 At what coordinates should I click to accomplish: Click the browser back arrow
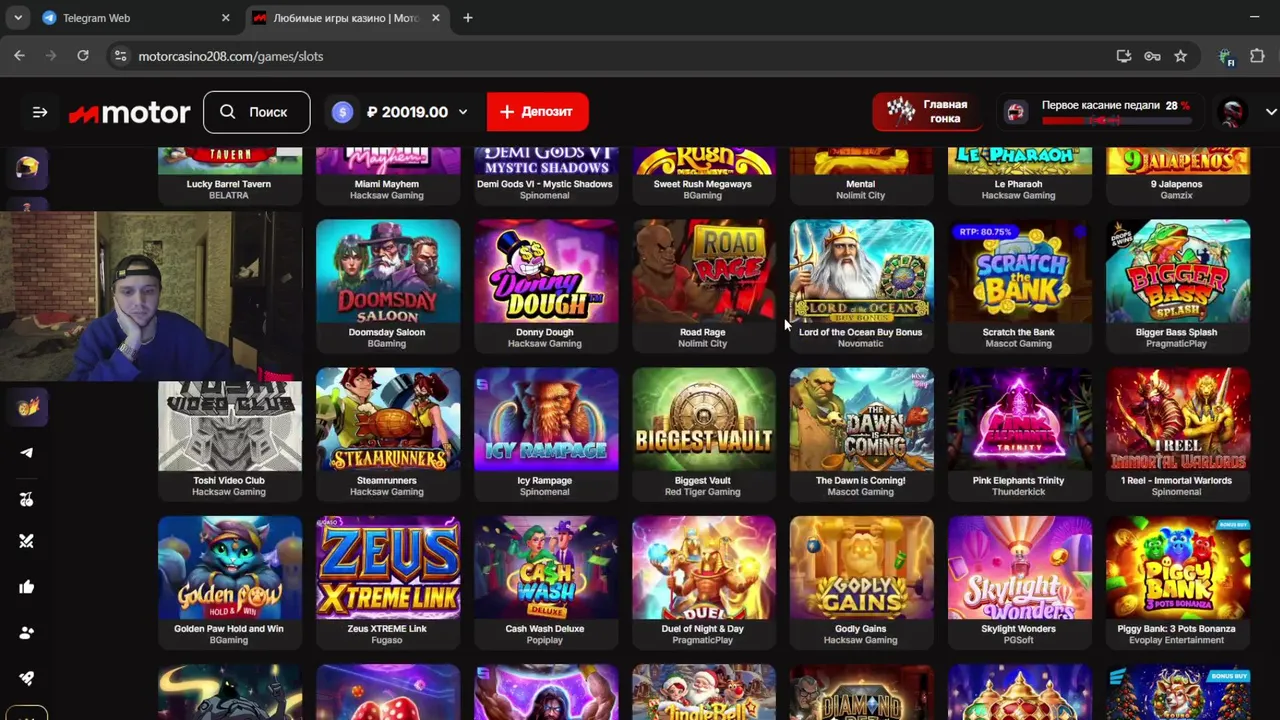(x=19, y=56)
